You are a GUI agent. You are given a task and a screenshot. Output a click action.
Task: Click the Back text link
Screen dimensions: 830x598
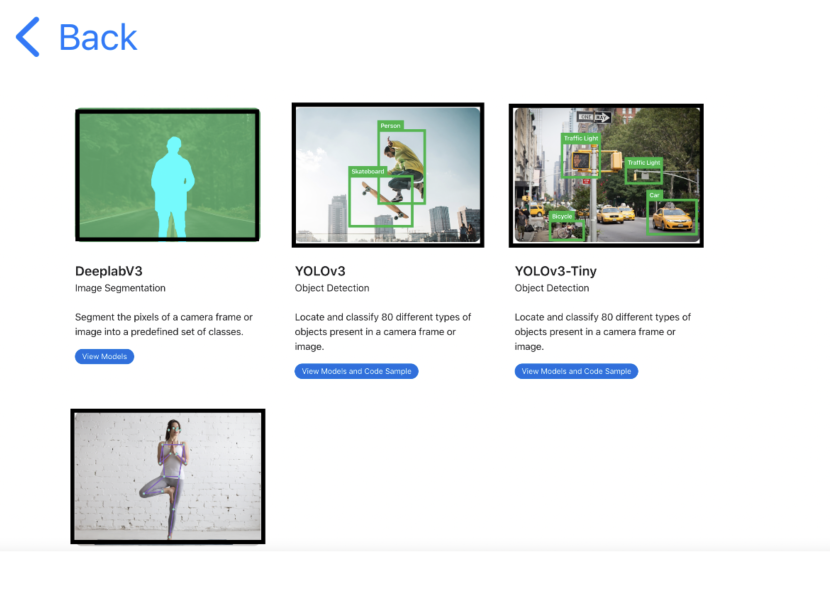pyautogui.click(x=98, y=38)
